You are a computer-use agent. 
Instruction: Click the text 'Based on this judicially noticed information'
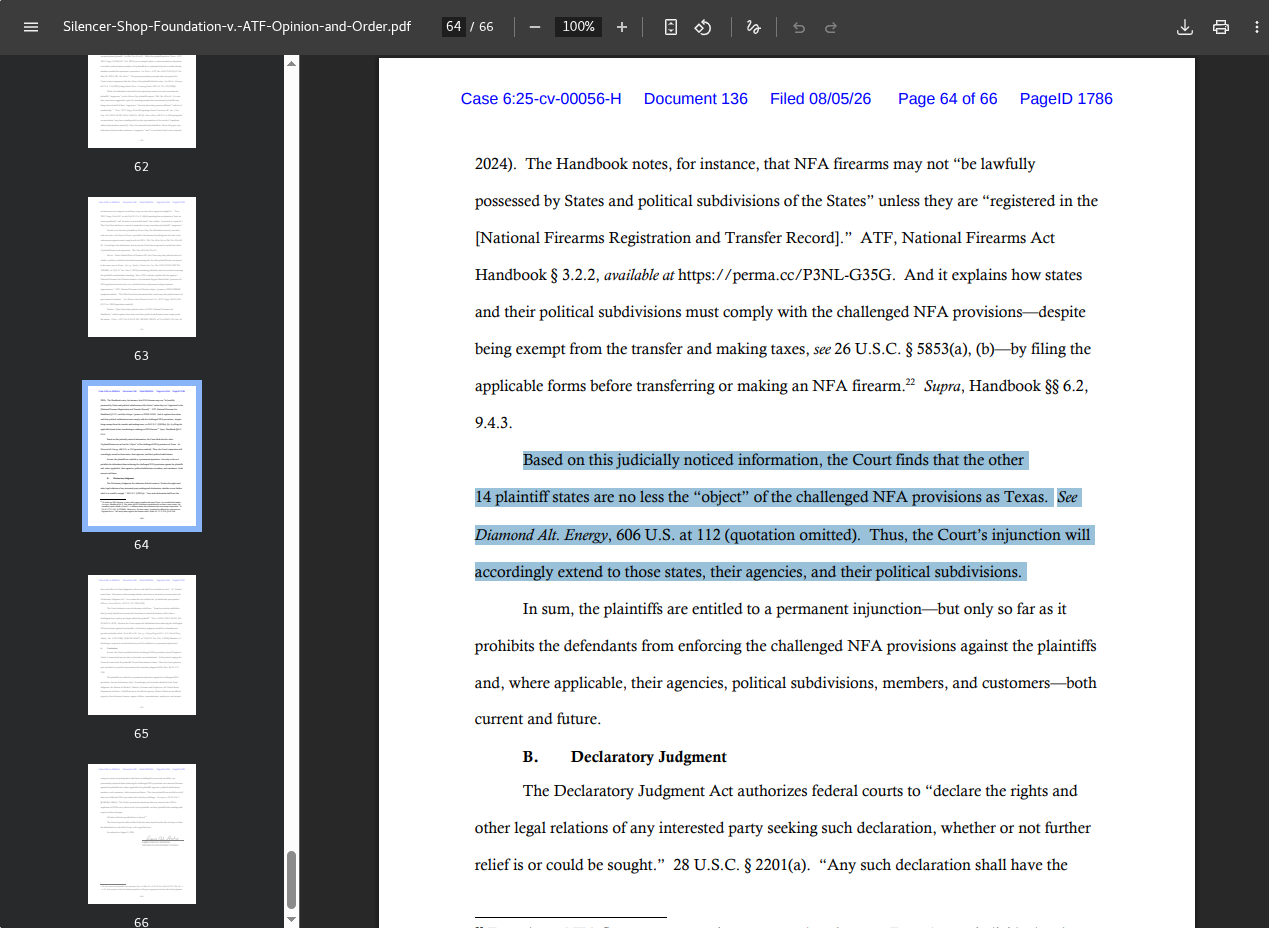(670, 460)
